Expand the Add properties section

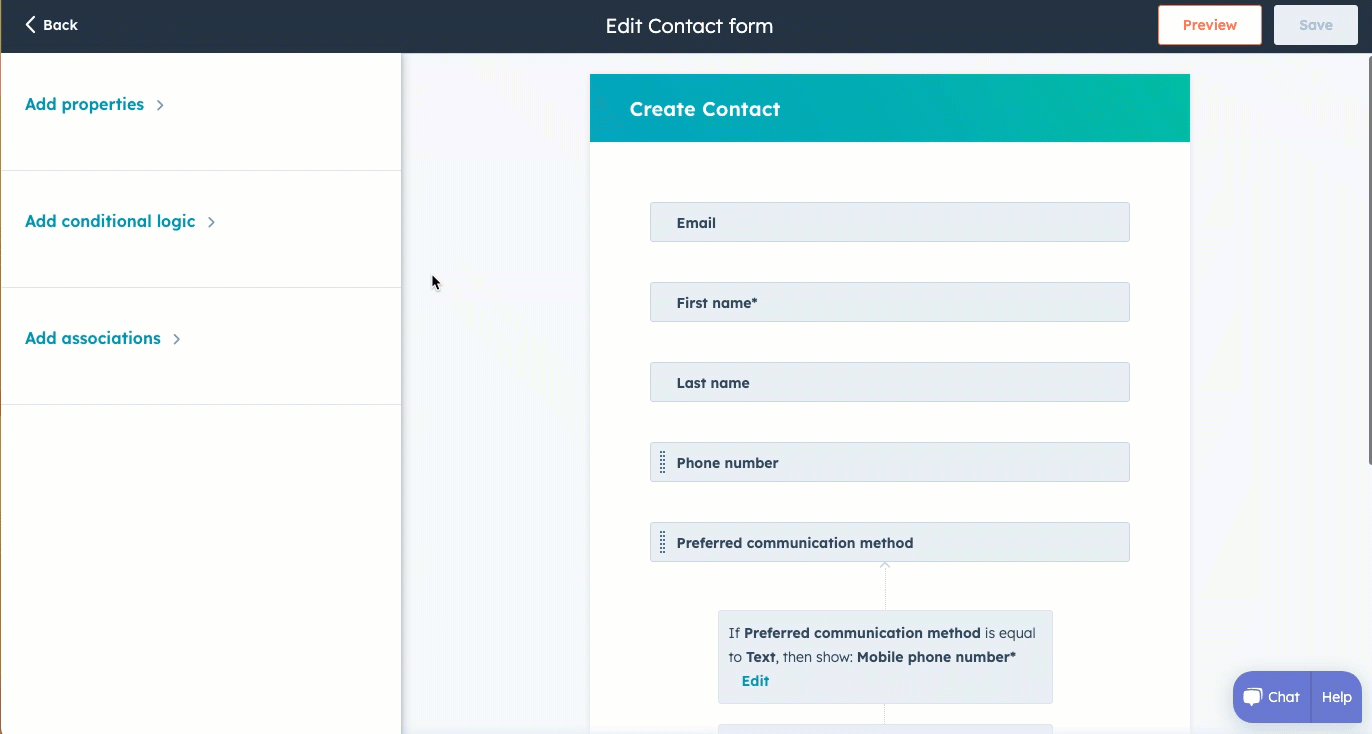point(95,104)
